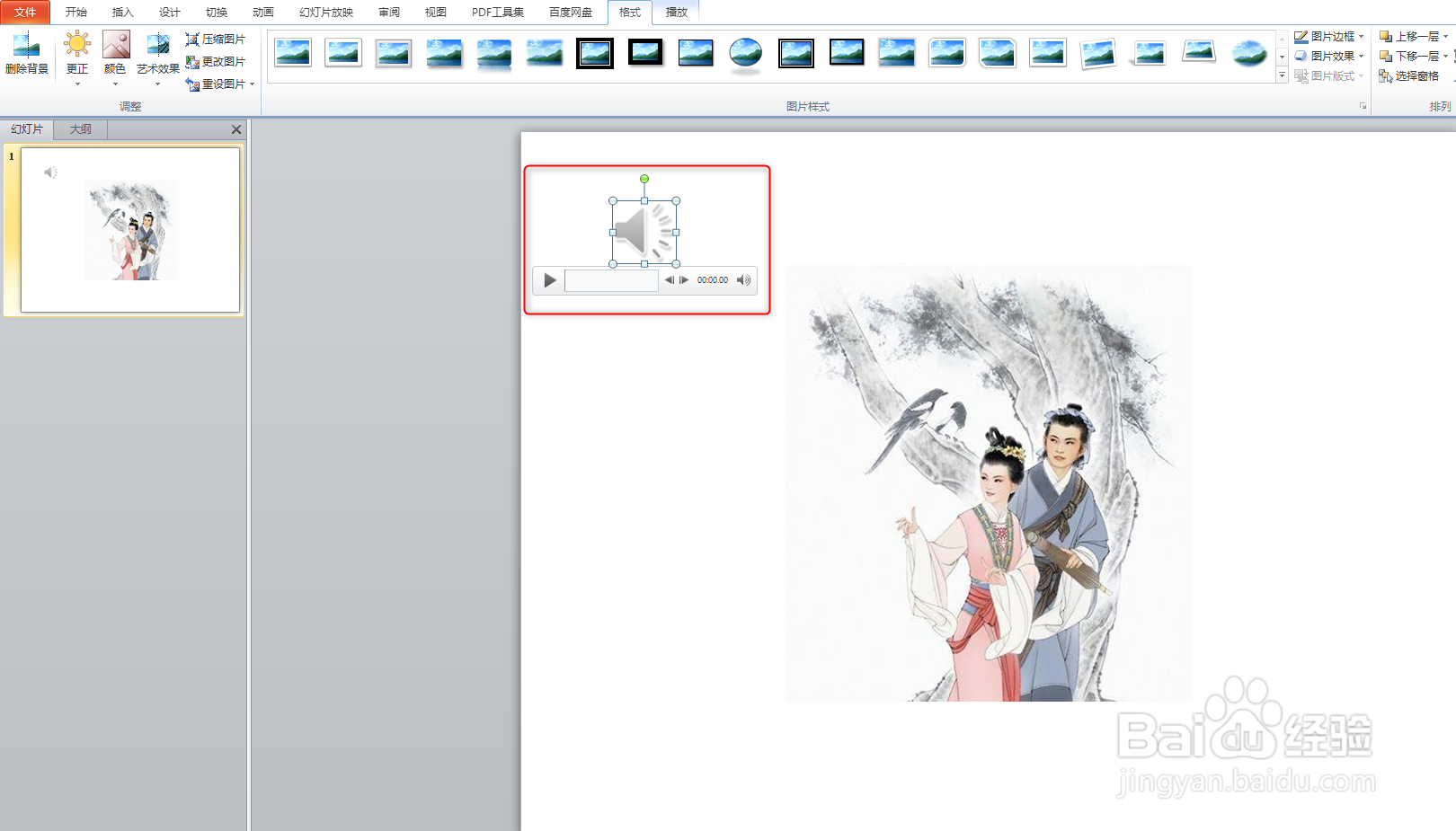Apply the fifth picture style thumbnail

494,53
